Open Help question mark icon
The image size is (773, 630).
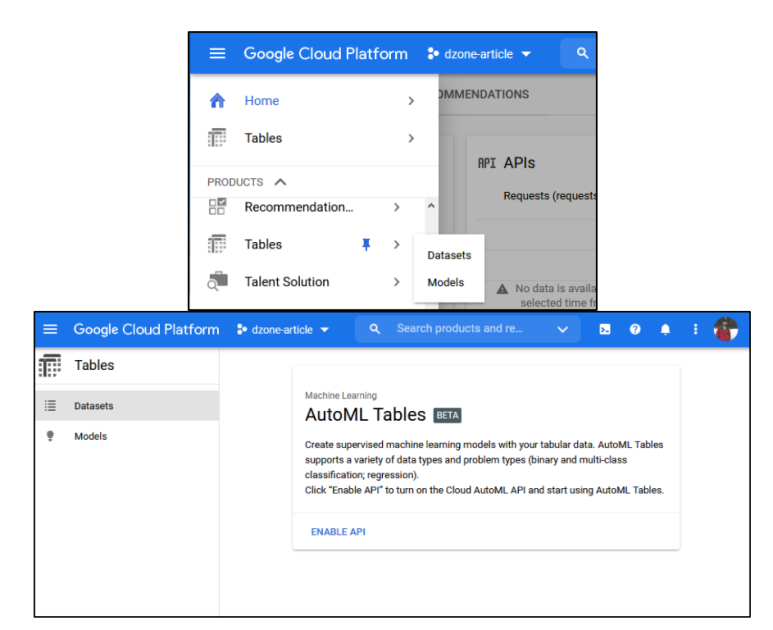(x=635, y=329)
